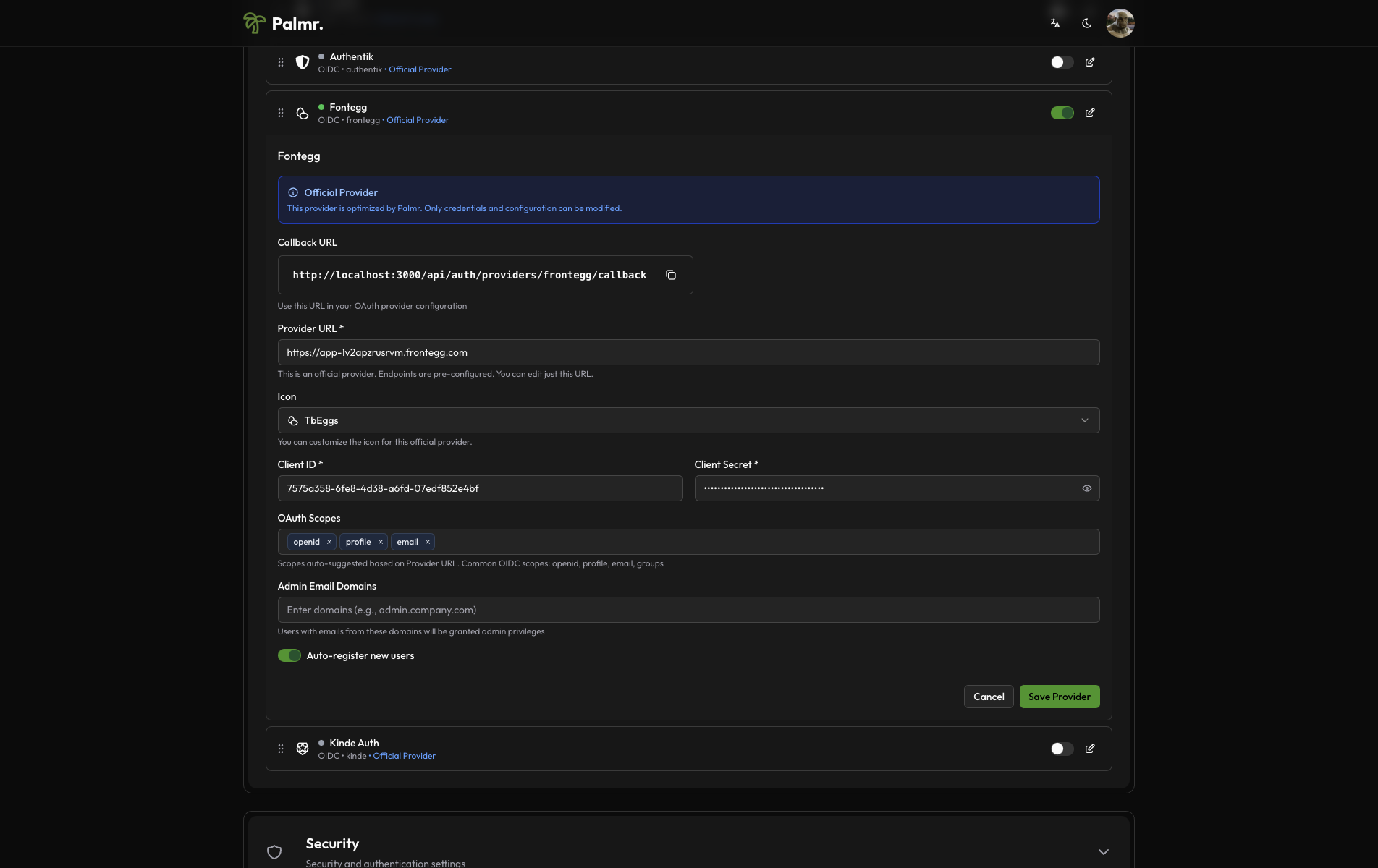The width and height of the screenshot is (1378, 868).
Task: Remove the openid scope tag
Action: [329, 542]
